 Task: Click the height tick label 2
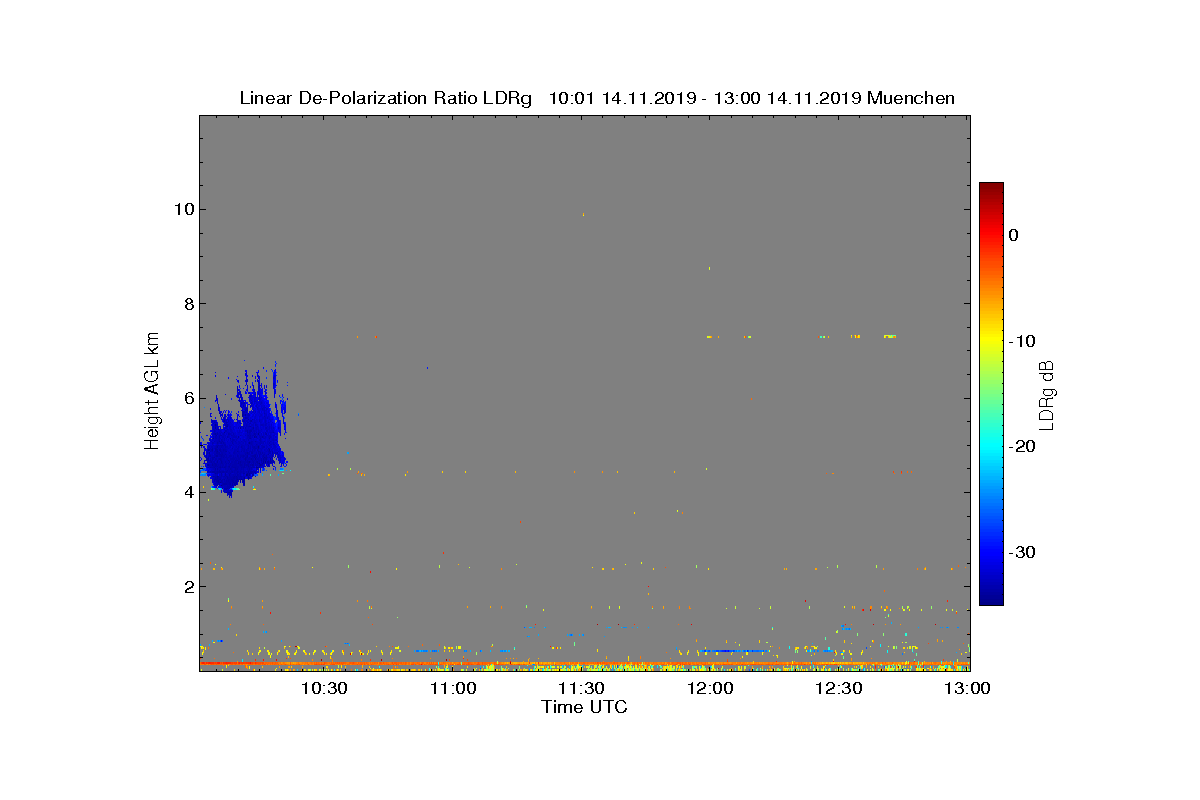[187, 586]
